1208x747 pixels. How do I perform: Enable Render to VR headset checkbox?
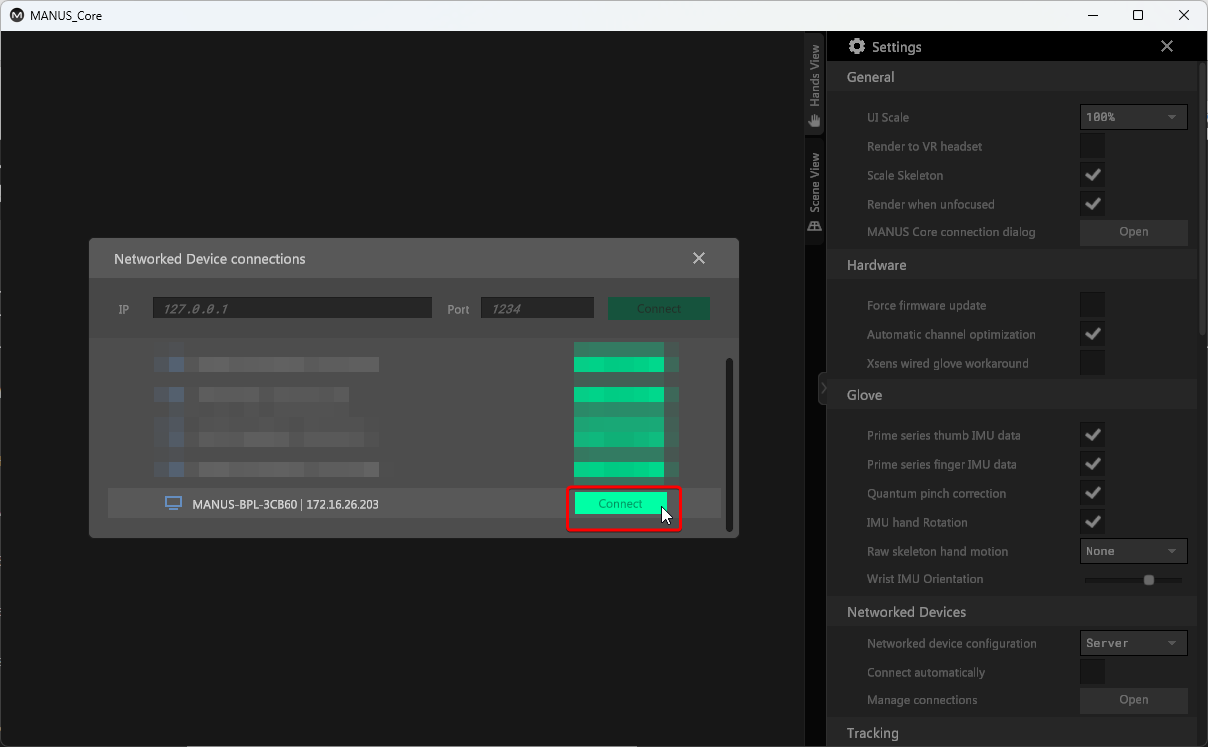click(x=1092, y=146)
